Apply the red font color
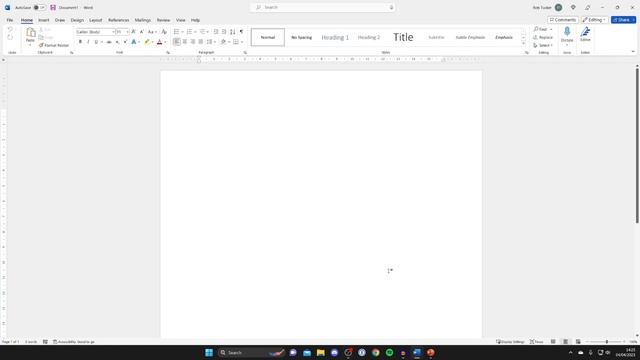 (160, 42)
